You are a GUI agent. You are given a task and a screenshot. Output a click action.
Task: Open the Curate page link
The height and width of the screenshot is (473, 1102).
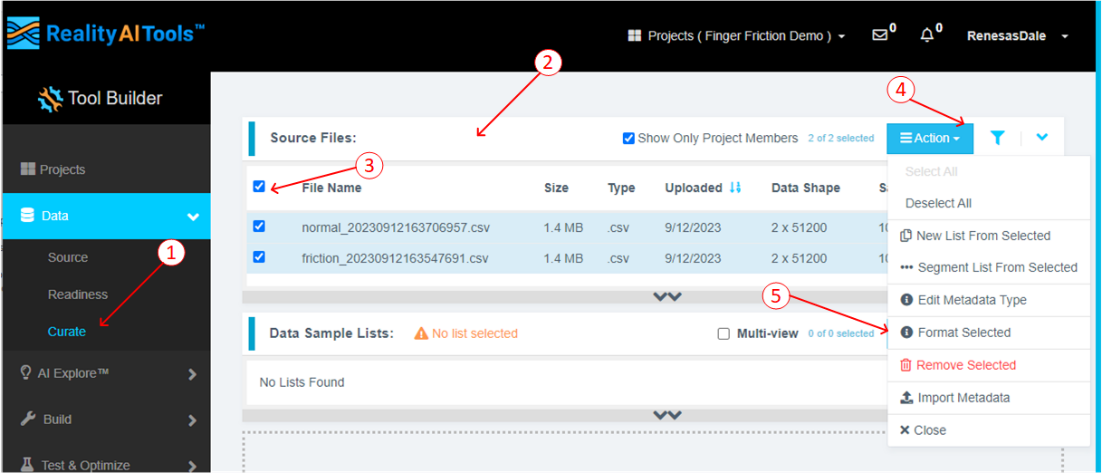[x=67, y=331]
